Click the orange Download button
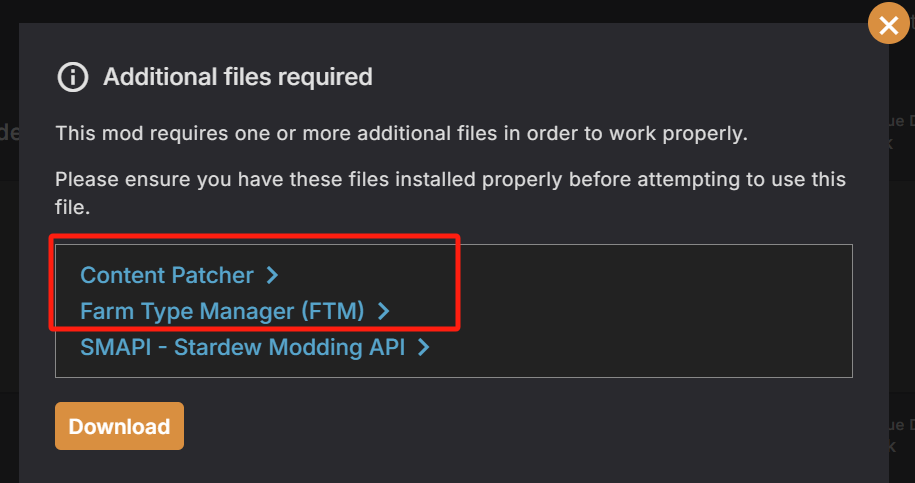The height and width of the screenshot is (483, 915). pyautogui.click(x=120, y=426)
